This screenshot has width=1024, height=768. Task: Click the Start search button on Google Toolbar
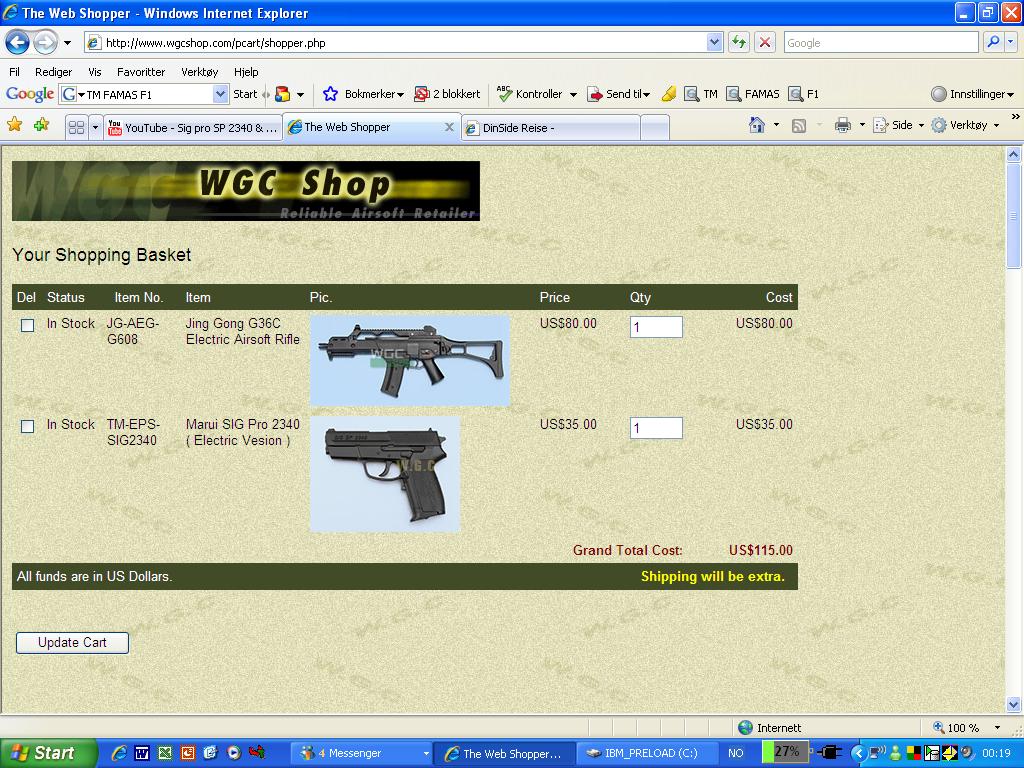245,94
